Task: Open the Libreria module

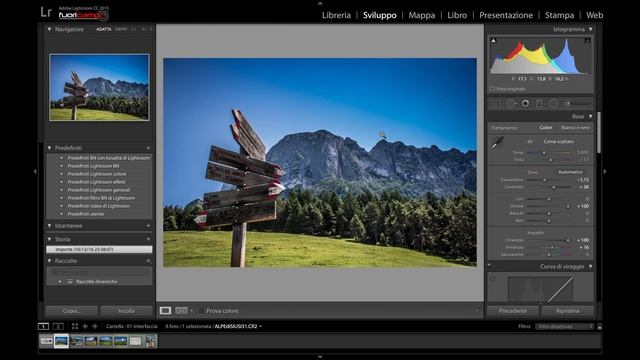Action: click(x=336, y=15)
